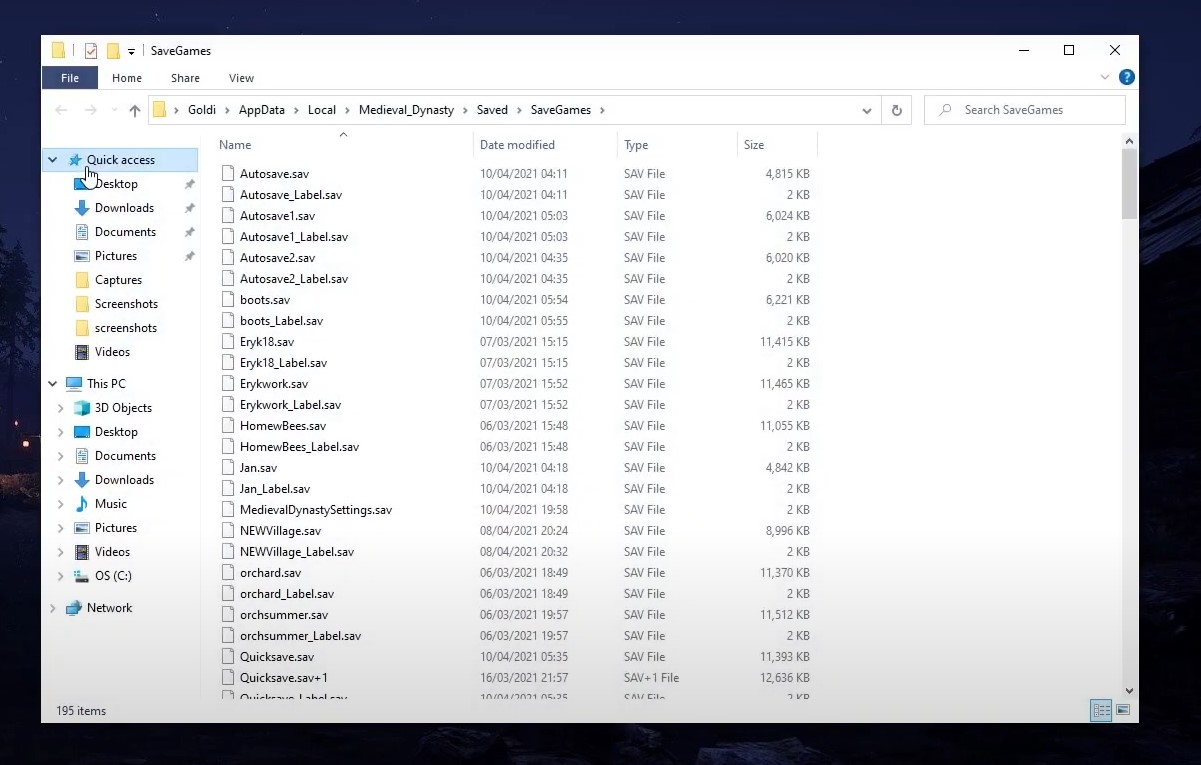Click the file icon beside MedievalDynastySettings.sav
Viewport: 1201px width, 765px height.
pos(228,509)
